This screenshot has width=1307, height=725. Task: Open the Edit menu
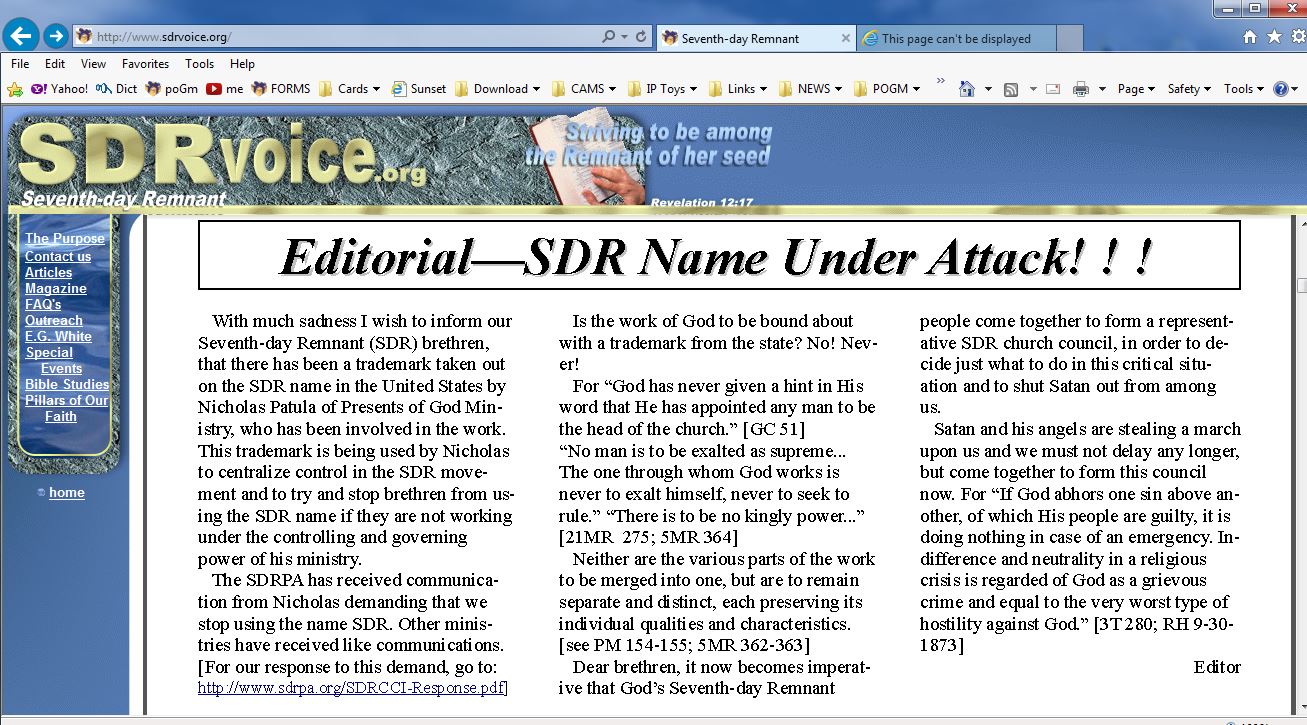point(55,63)
